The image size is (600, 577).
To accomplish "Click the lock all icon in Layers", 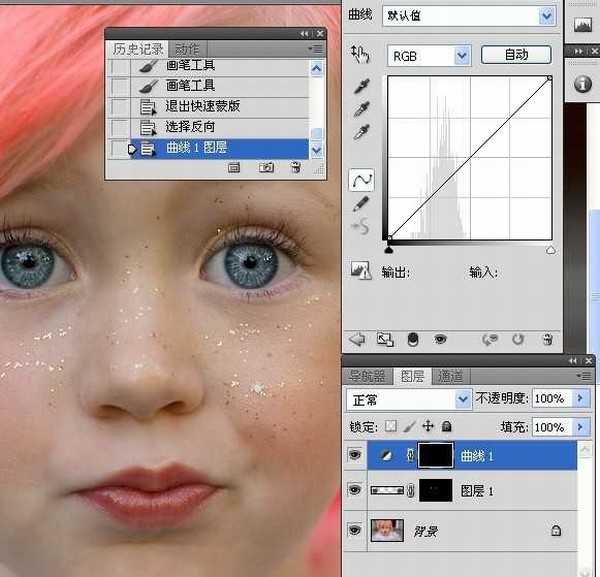I will [446, 426].
